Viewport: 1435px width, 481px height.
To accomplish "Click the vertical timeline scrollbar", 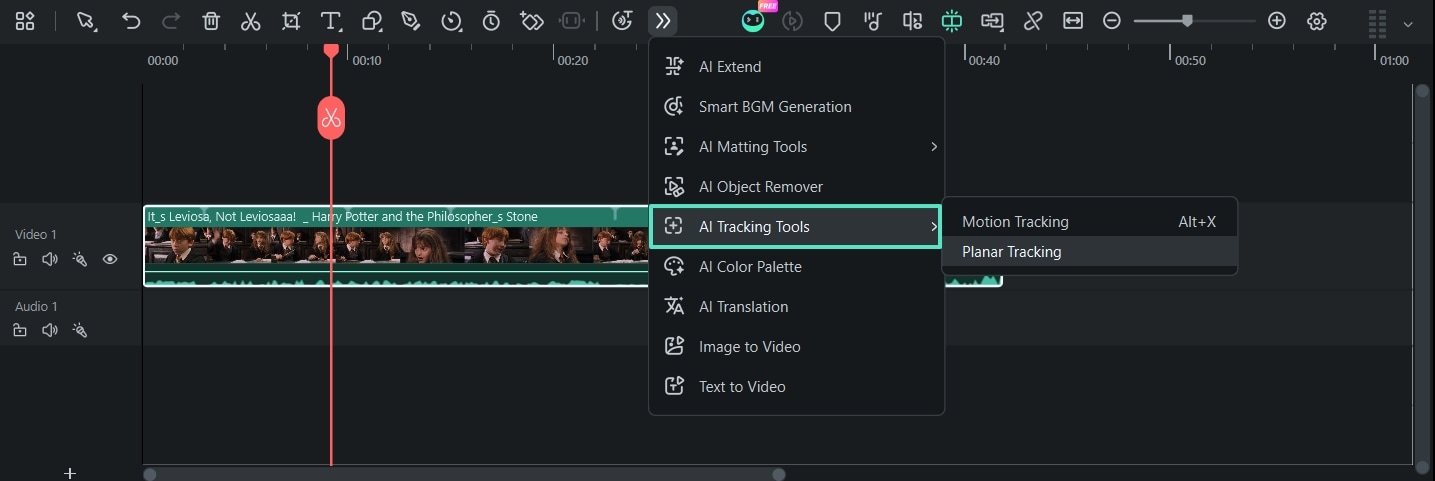I will 1422,277.
